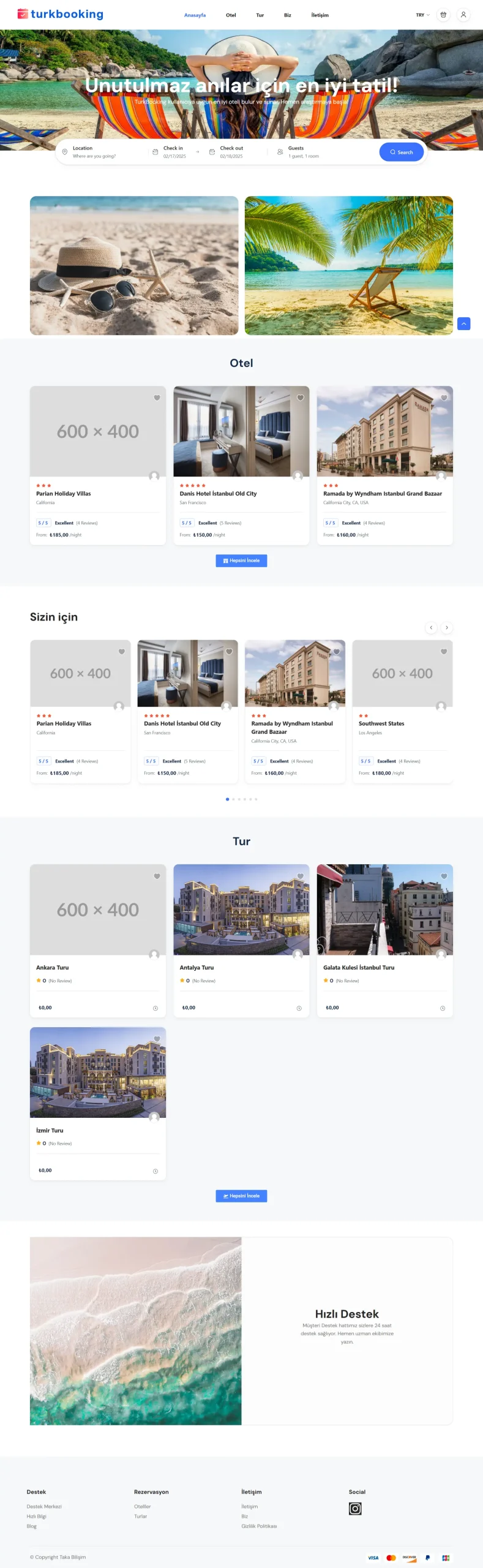Favorite Danis Hotel in Otel section
The height and width of the screenshot is (1568, 483).
[301, 398]
